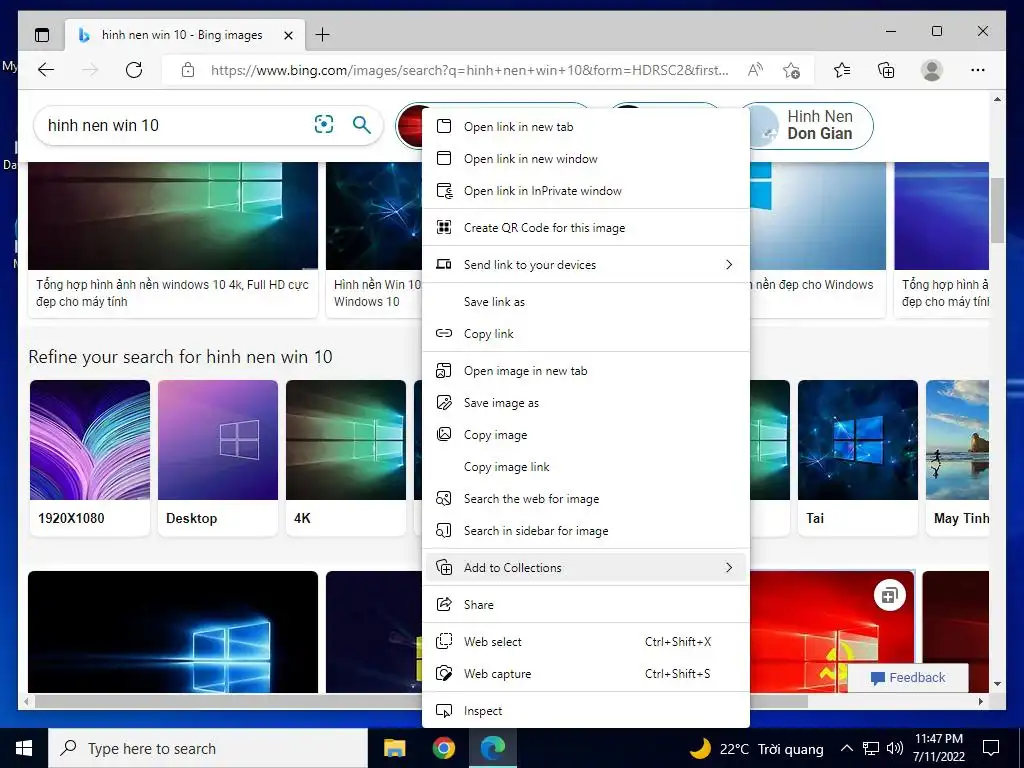Select Create QR Code for this image
The image size is (1024, 768).
[586, 227]
